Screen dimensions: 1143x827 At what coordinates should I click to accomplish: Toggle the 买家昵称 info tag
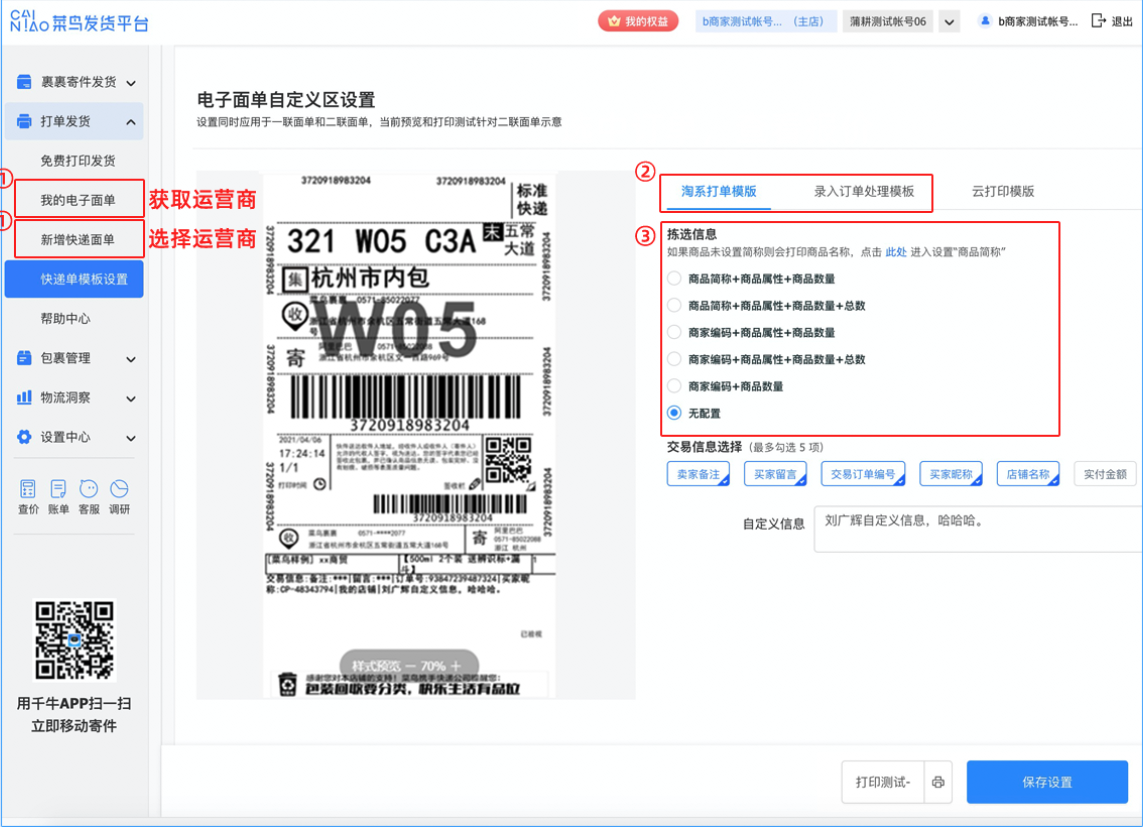(x=951, y=474)
